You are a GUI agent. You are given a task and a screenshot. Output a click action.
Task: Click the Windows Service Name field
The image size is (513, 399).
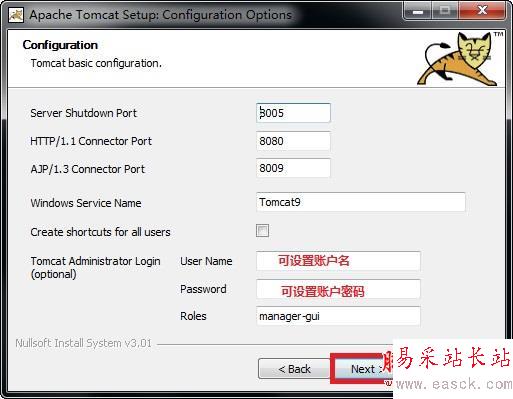(361, 202)
